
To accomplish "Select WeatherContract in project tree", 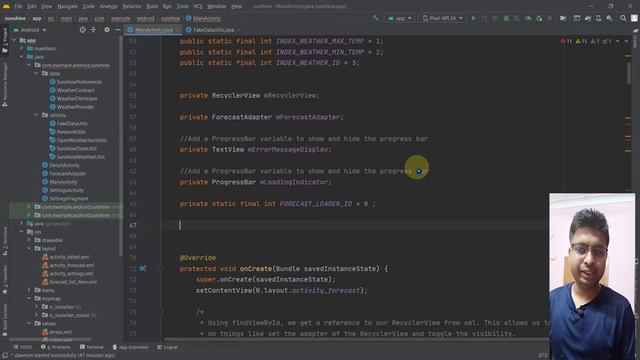I will click(75, 90).
